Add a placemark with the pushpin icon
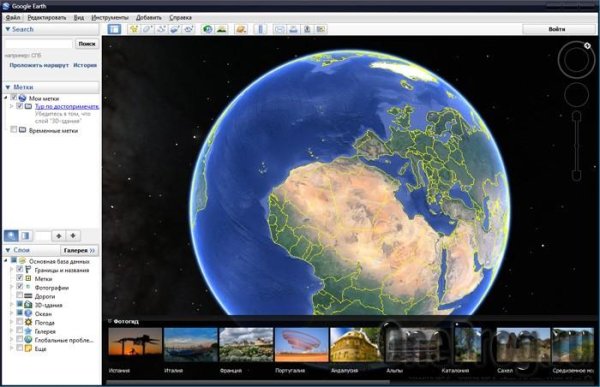 pyautogui.click(x=134, y=29)
